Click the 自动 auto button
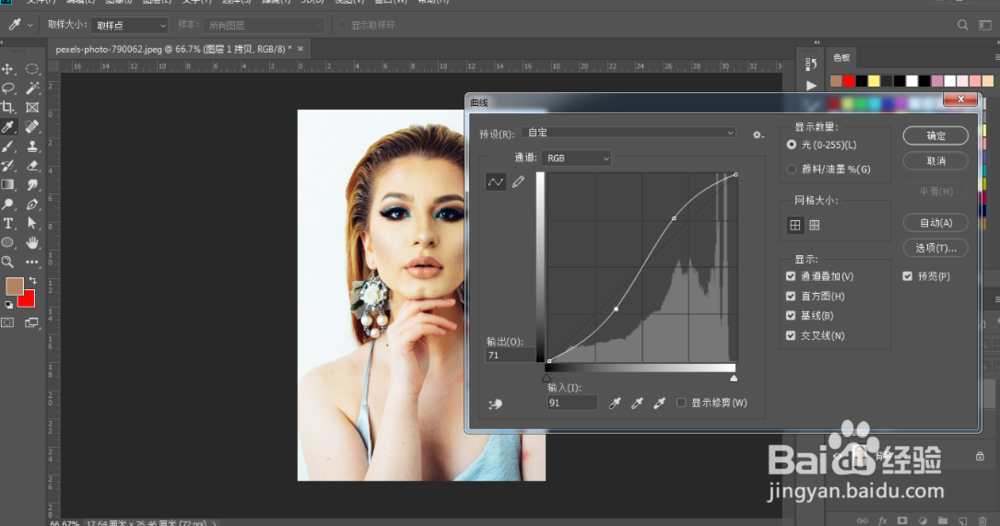This screenshot has height=526, width=1000. pyautogui.click(x=936, y=223)
